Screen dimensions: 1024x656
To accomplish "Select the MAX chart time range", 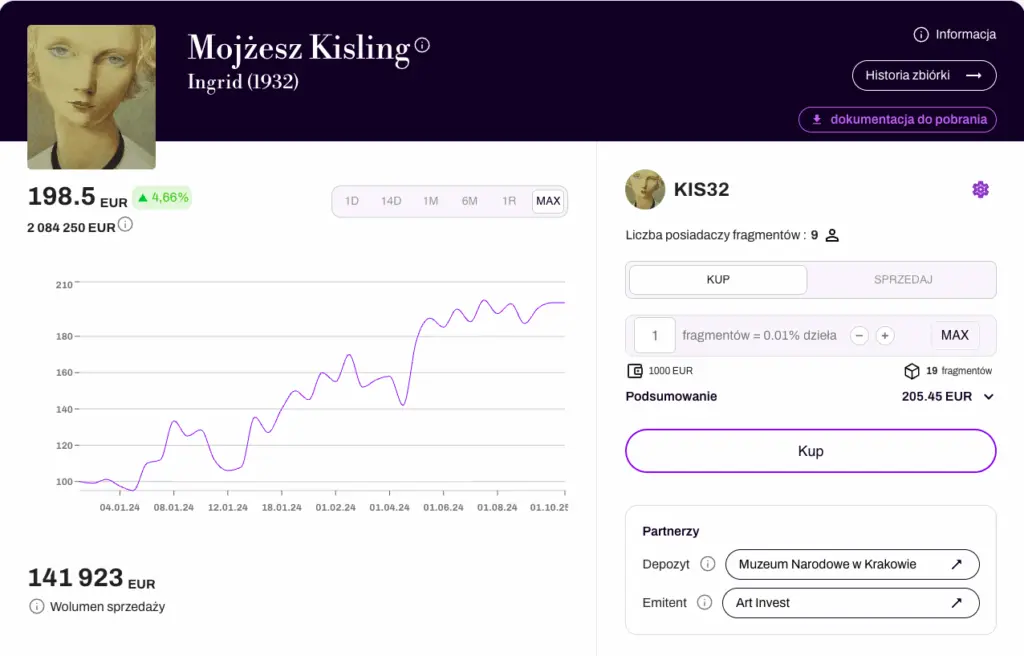I will 548,201.
